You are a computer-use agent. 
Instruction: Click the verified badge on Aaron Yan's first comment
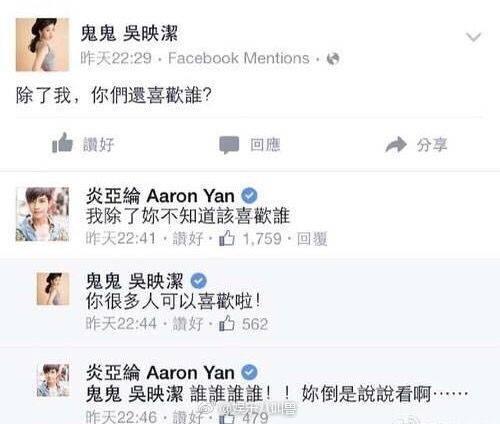249,196
